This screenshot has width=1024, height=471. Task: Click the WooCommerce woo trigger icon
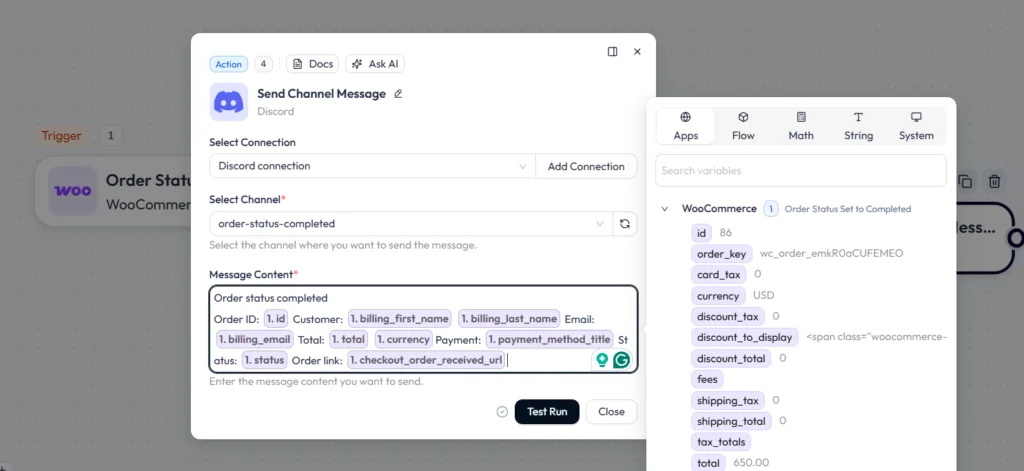pyautogui.click(x=72, y=191)
